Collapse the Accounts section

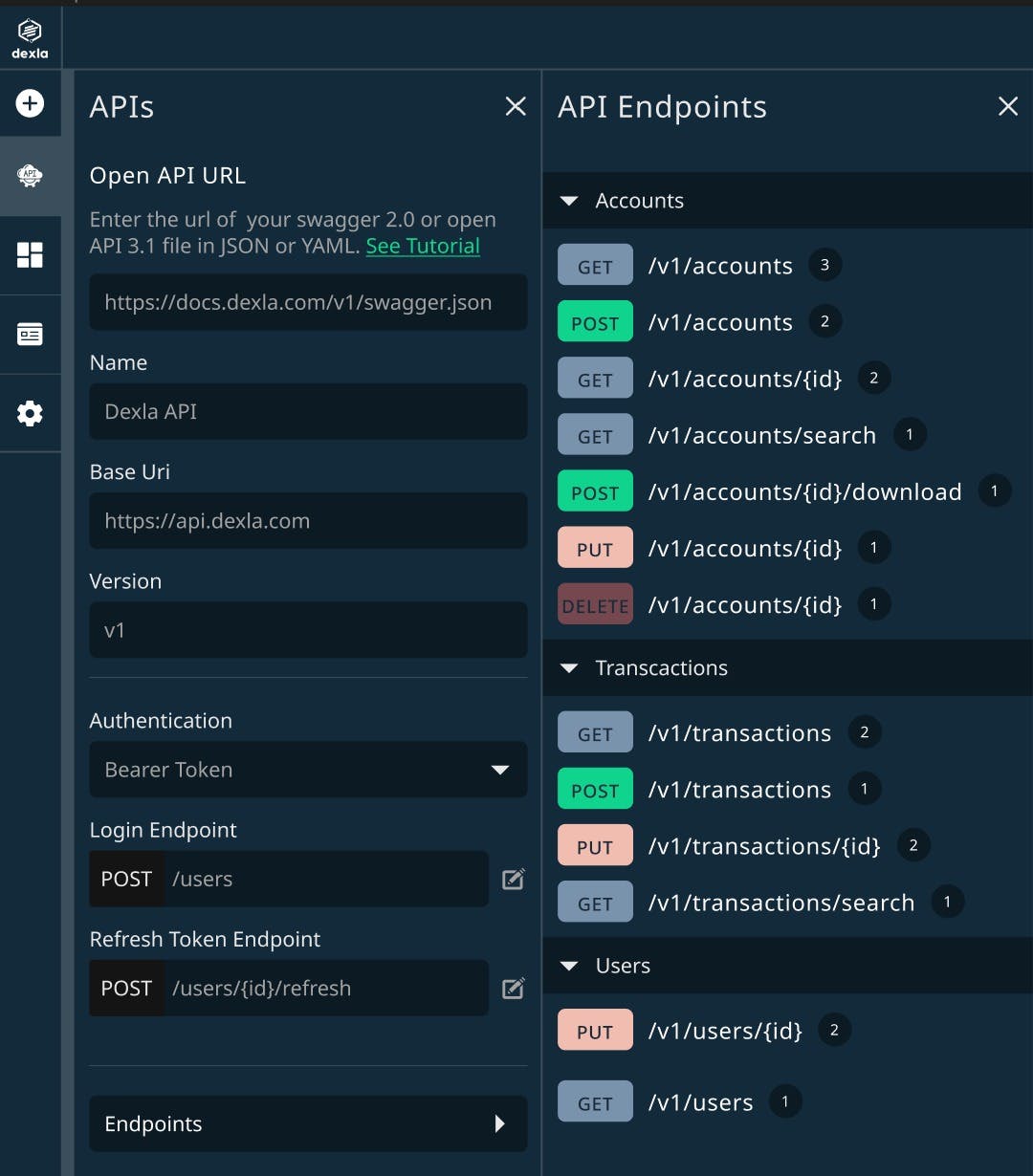click(x=788, y=200)
